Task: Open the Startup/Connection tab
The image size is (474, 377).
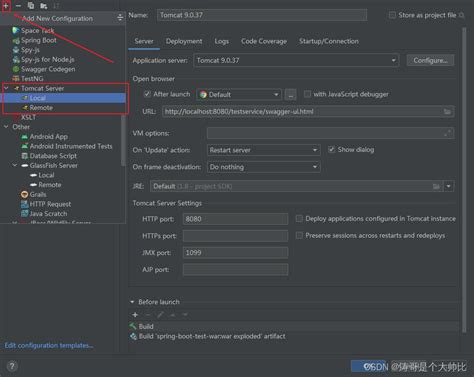Action: click(x=329, y=41)
